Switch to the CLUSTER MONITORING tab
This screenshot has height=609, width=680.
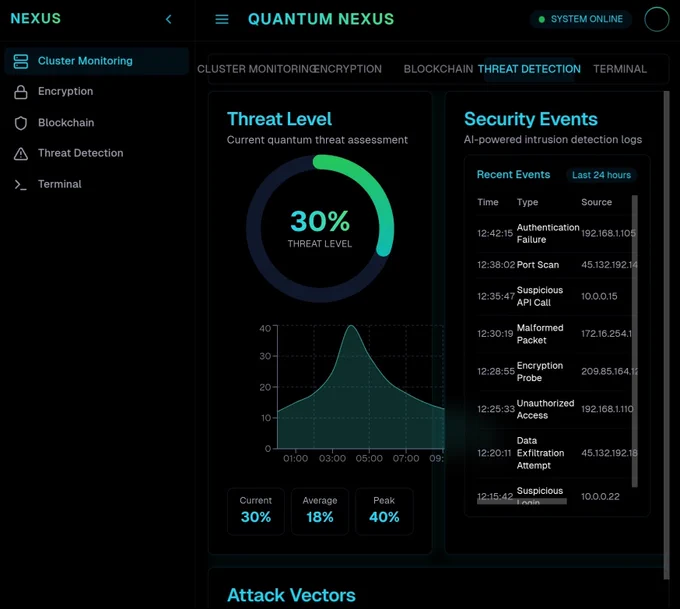coord(256,69)
